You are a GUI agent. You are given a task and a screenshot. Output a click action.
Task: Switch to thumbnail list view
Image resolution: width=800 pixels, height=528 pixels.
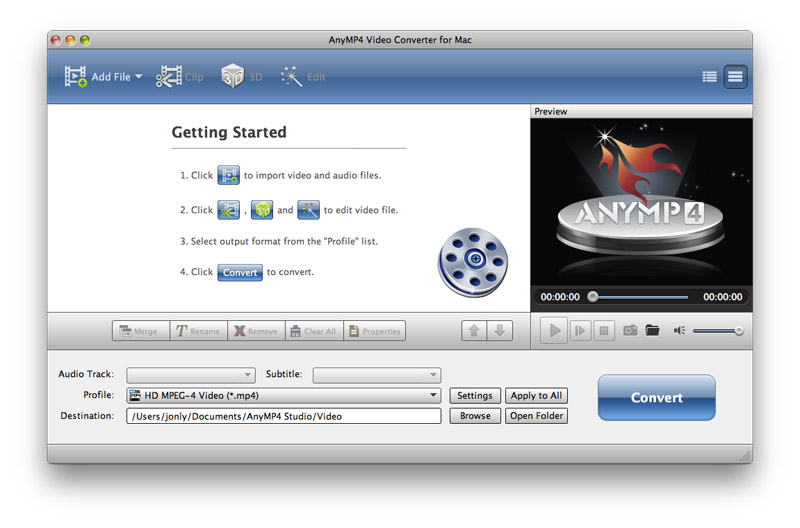[x=709, y=77]
